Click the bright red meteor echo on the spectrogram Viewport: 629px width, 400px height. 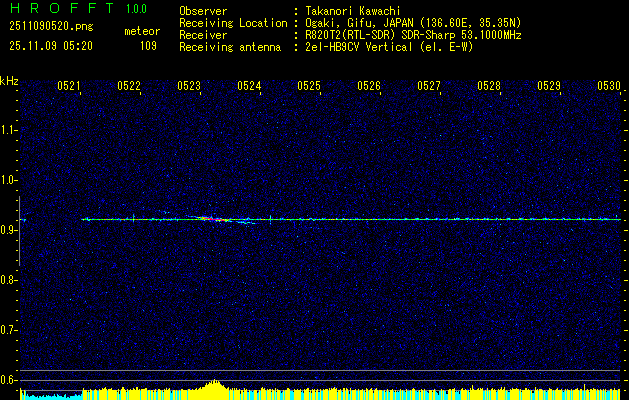pos(207,217)
